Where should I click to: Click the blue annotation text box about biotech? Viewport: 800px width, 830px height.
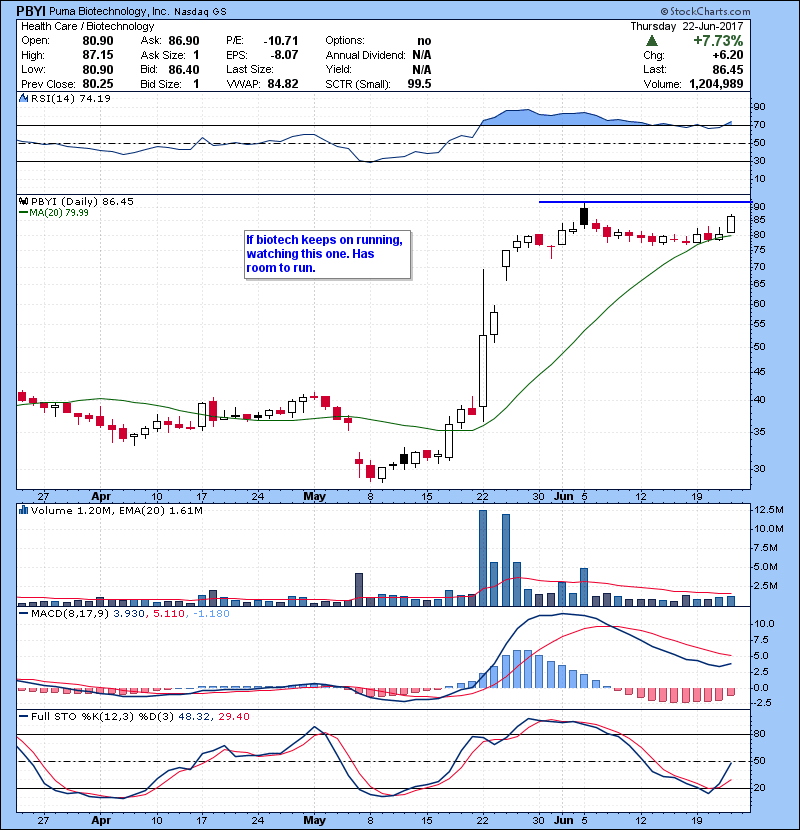(326, 254)
